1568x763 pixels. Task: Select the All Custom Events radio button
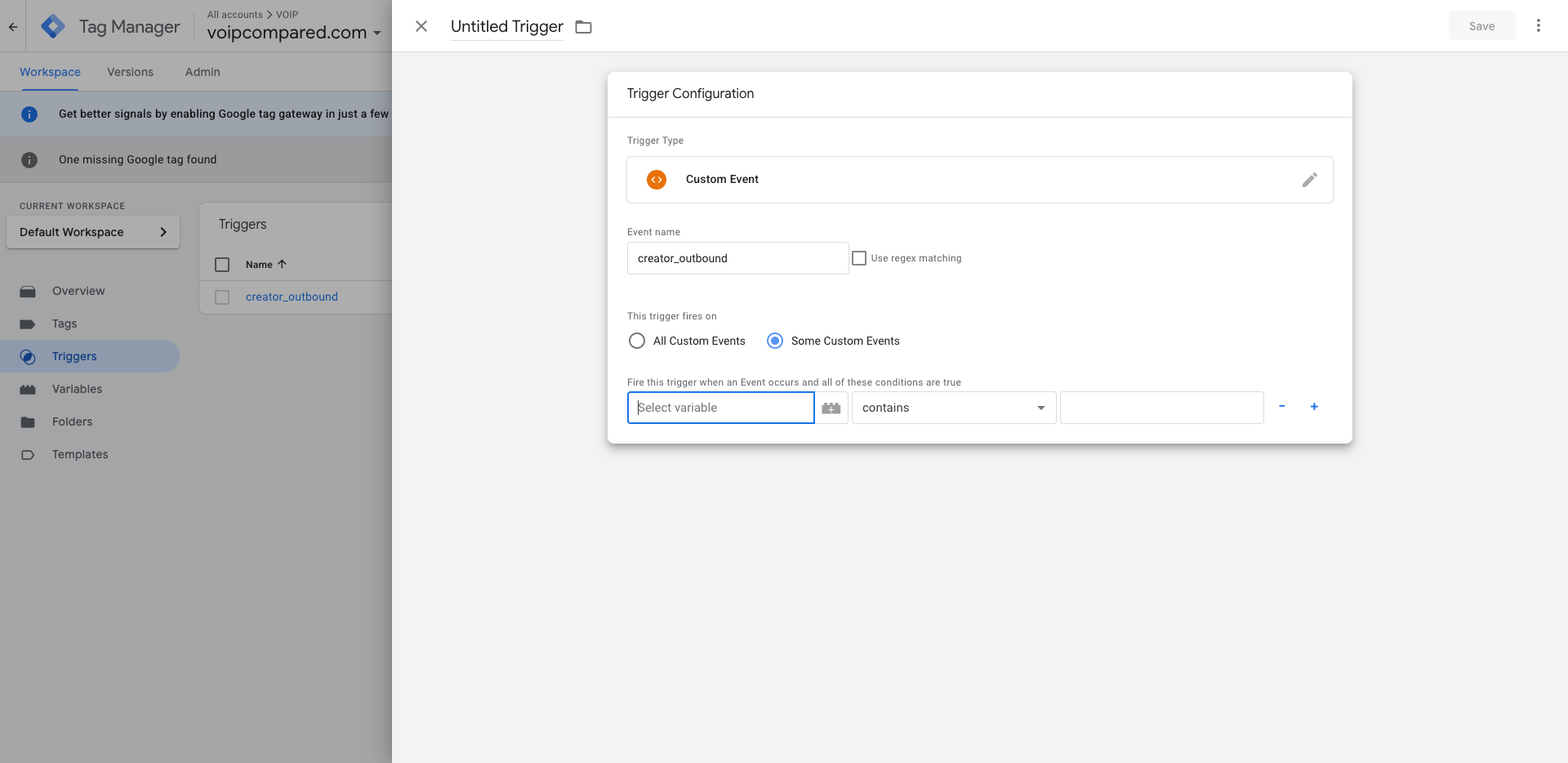[637, 341]
